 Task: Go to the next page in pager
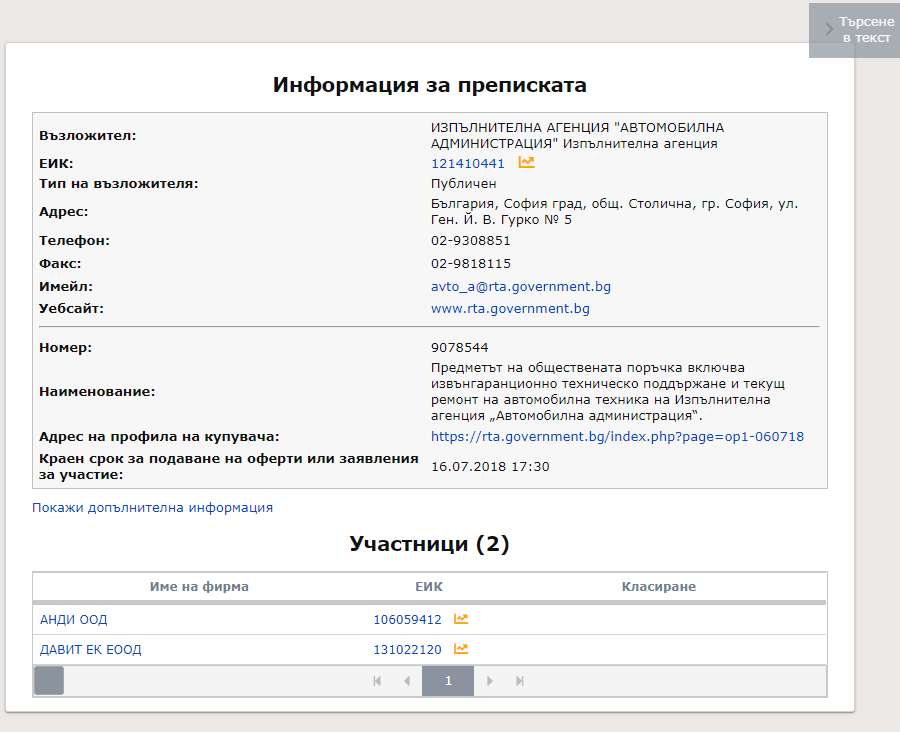490,681
